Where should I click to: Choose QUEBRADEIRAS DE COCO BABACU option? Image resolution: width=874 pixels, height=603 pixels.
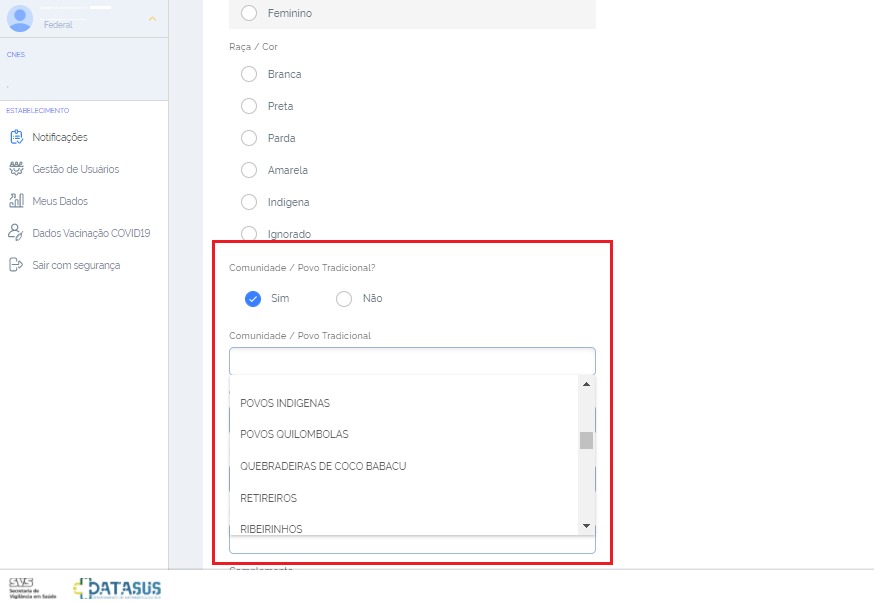tap(323, 466)
